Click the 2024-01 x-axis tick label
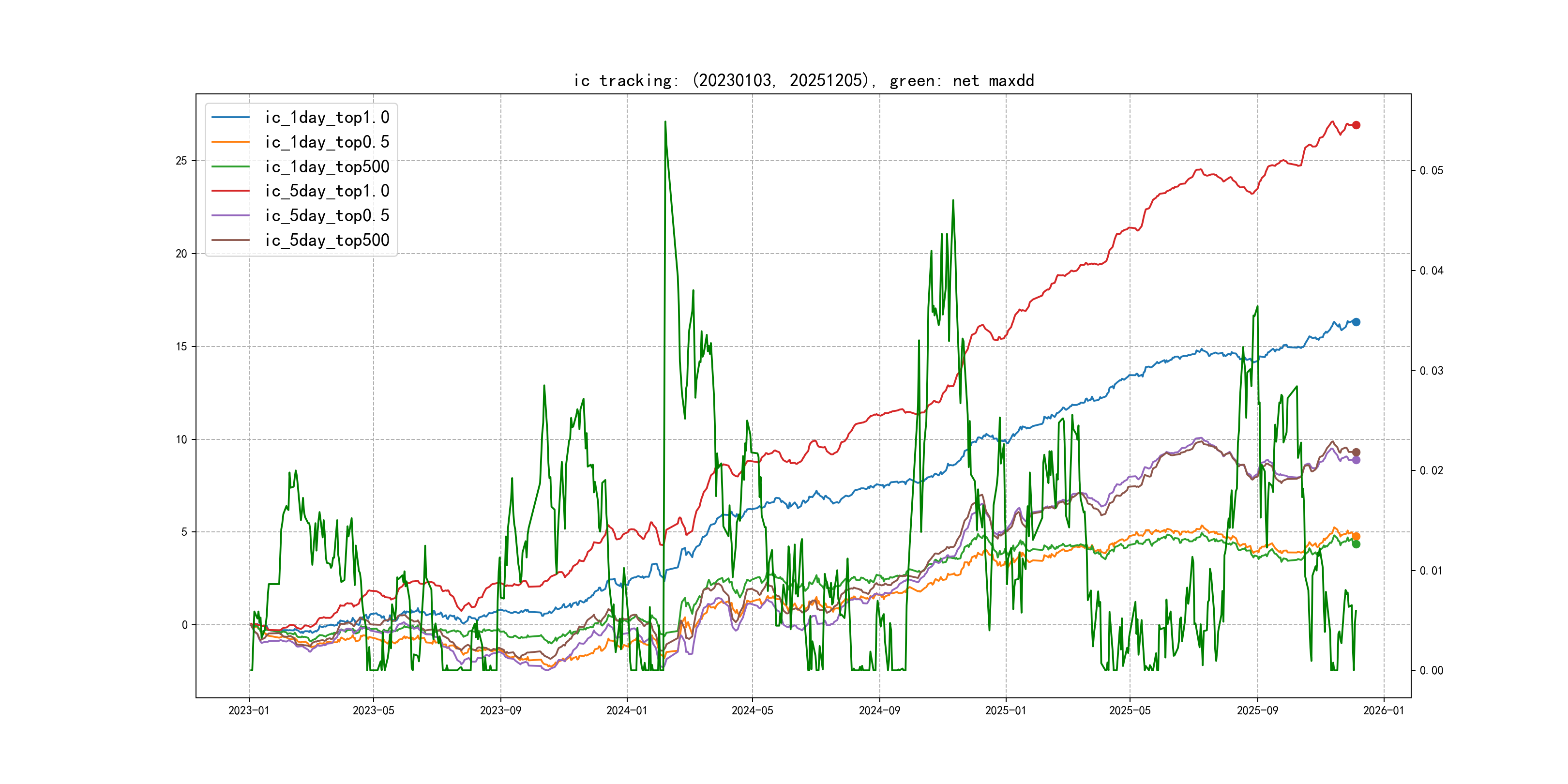 (626, 710)
